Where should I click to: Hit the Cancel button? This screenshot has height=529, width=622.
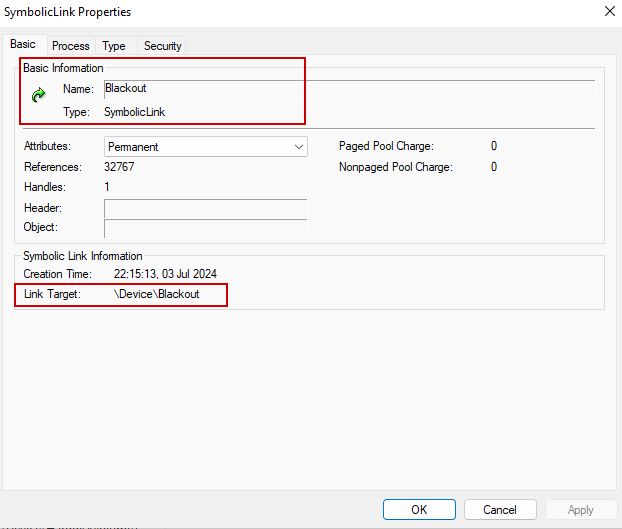pyautogui.click(x=499, y=510)
